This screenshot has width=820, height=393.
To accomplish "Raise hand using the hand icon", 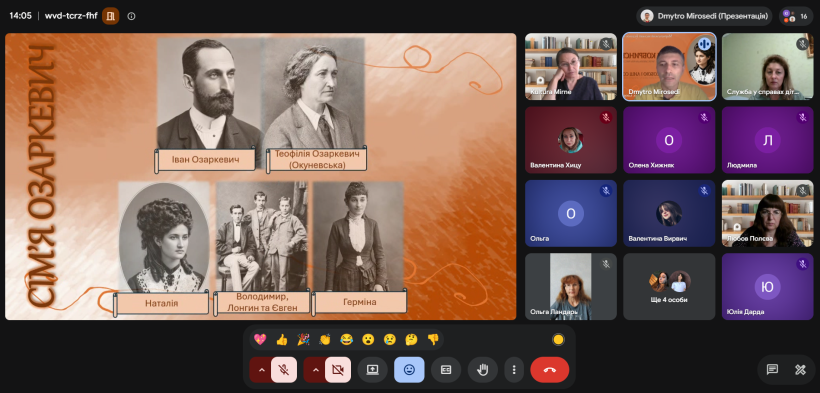I will point(482,369).
